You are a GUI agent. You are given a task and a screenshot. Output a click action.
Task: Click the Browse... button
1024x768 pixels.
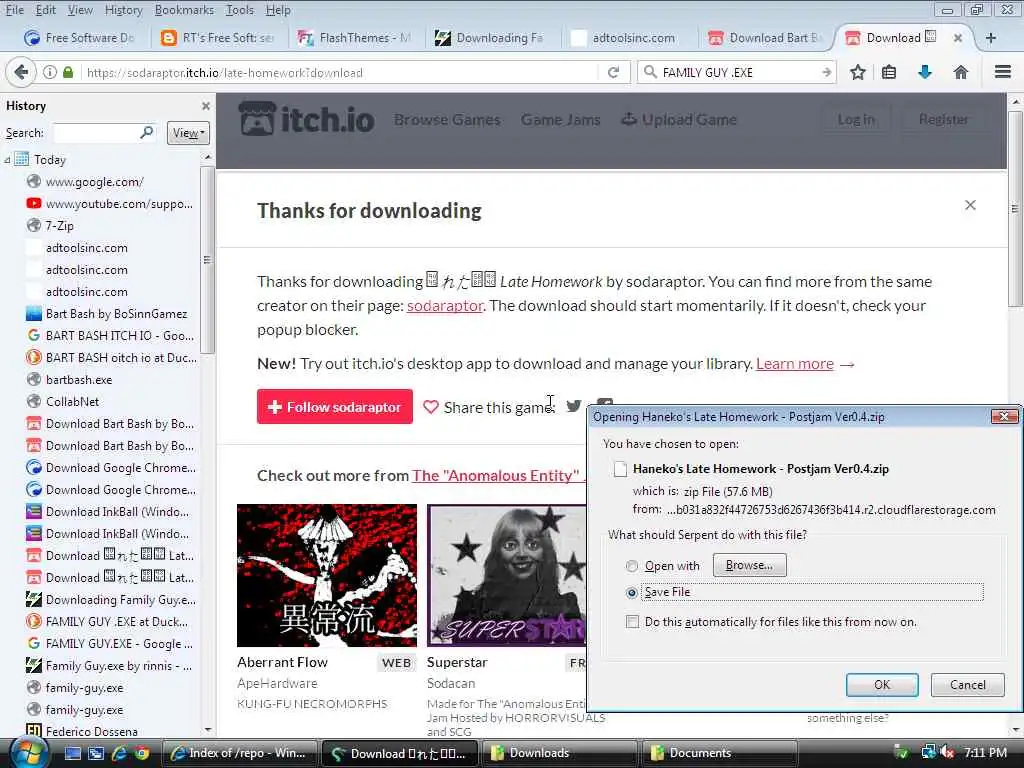(x=749, y=565)
